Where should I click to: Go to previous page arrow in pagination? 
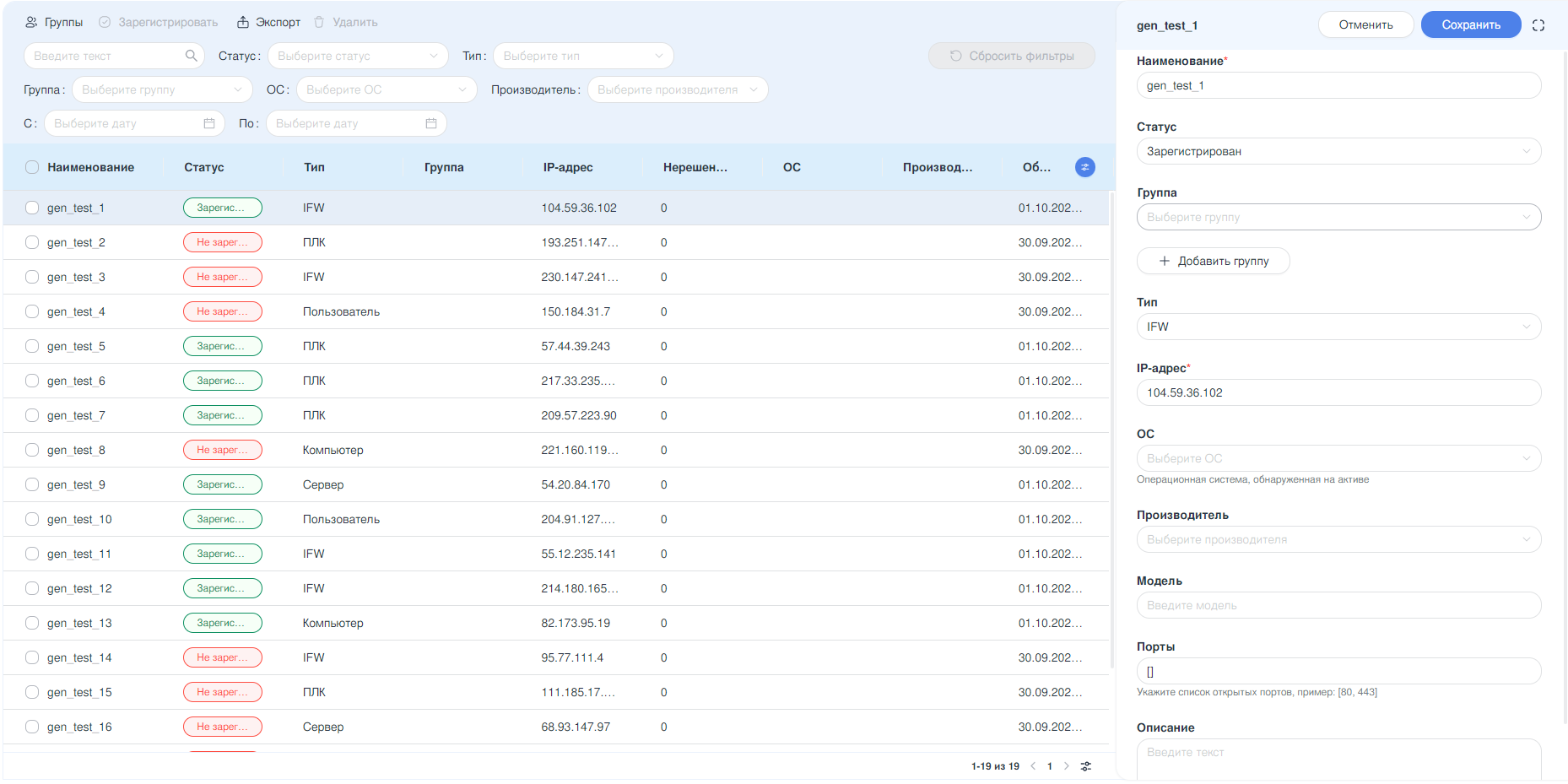(x=1033, y=766)
